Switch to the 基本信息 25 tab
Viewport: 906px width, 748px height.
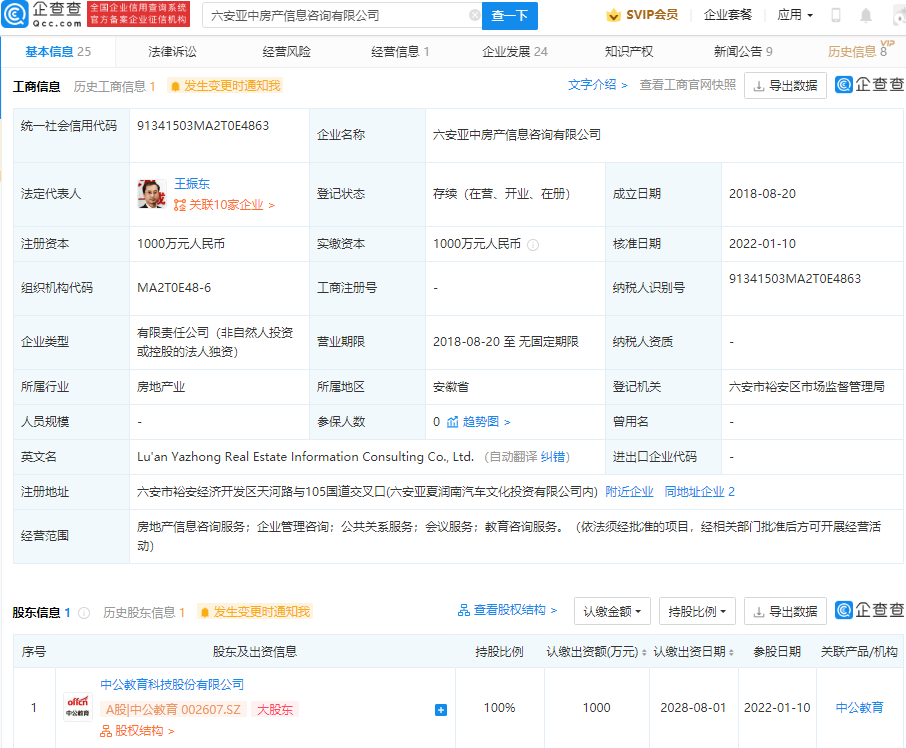point(58,52)
